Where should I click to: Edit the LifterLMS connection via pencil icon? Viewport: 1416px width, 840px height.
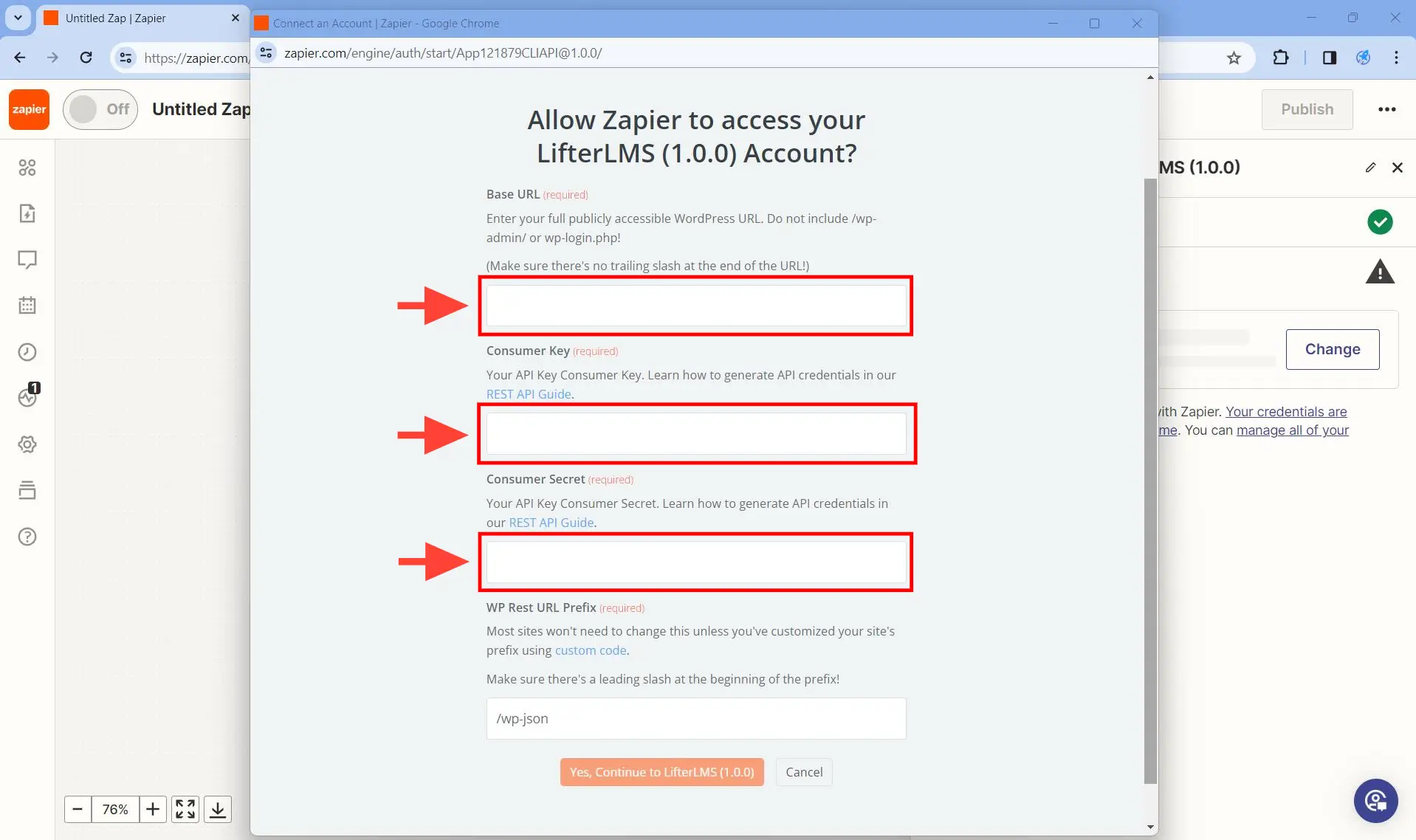[1370, 168]
